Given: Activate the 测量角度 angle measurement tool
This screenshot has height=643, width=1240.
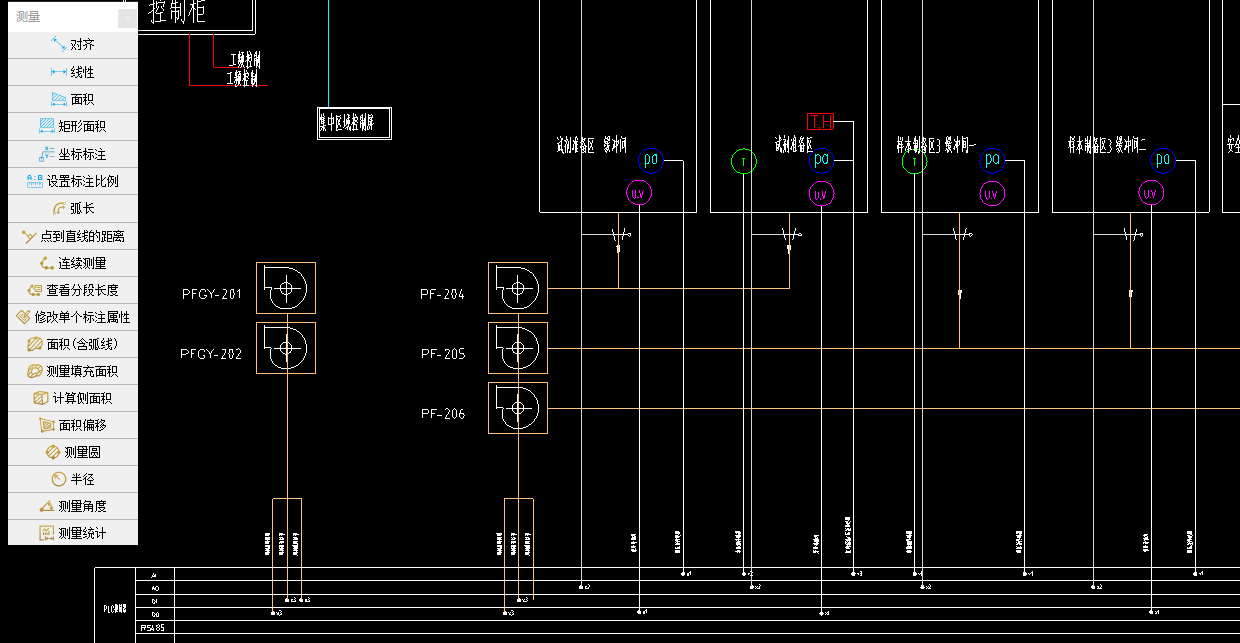Looking at the screenshot, I should pos(72,506).
